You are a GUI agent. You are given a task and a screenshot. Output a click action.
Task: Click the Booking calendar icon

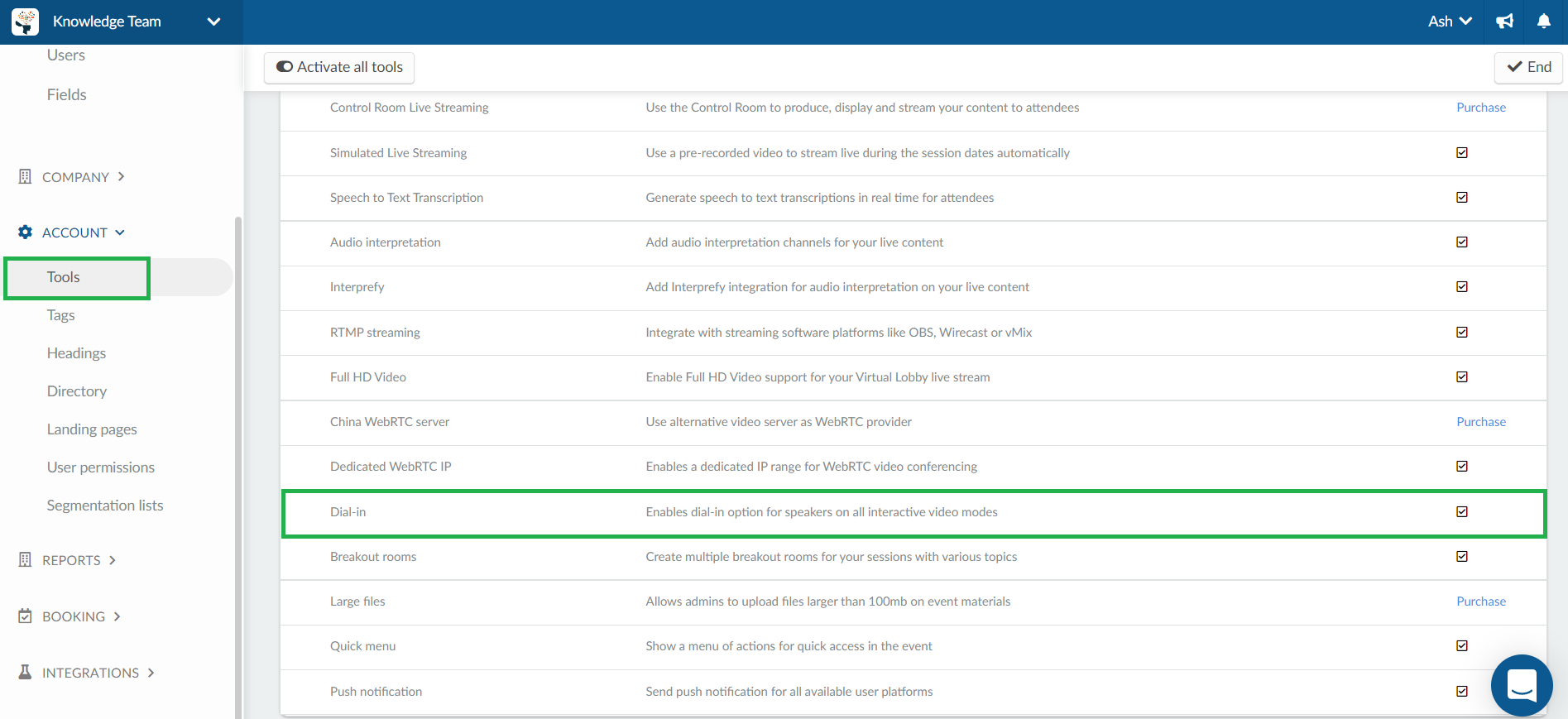25,616
